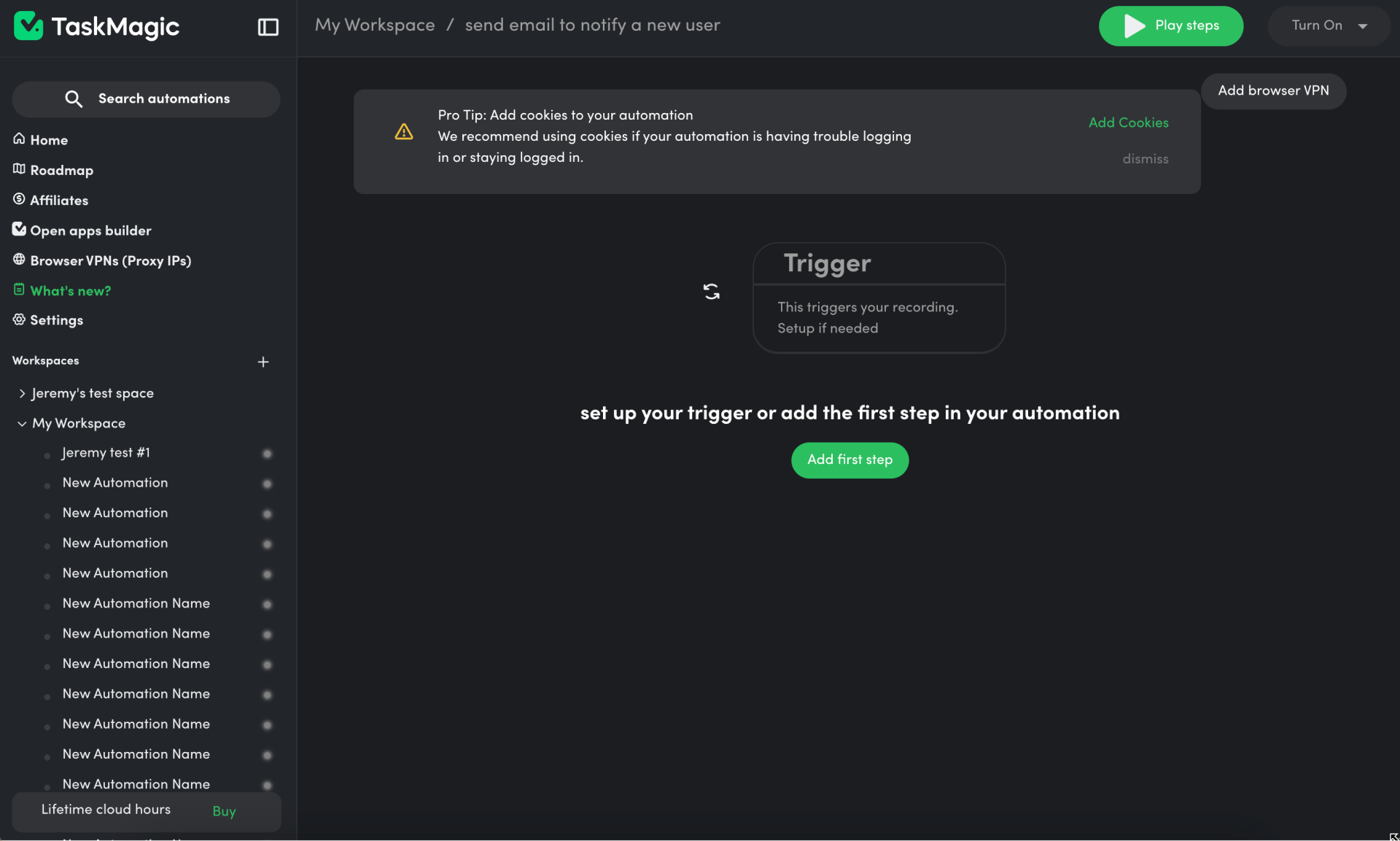Image resolution: width=1400 pixels, height=841 pixels.
Task: Open the Settings menu item
Action: 56,320
